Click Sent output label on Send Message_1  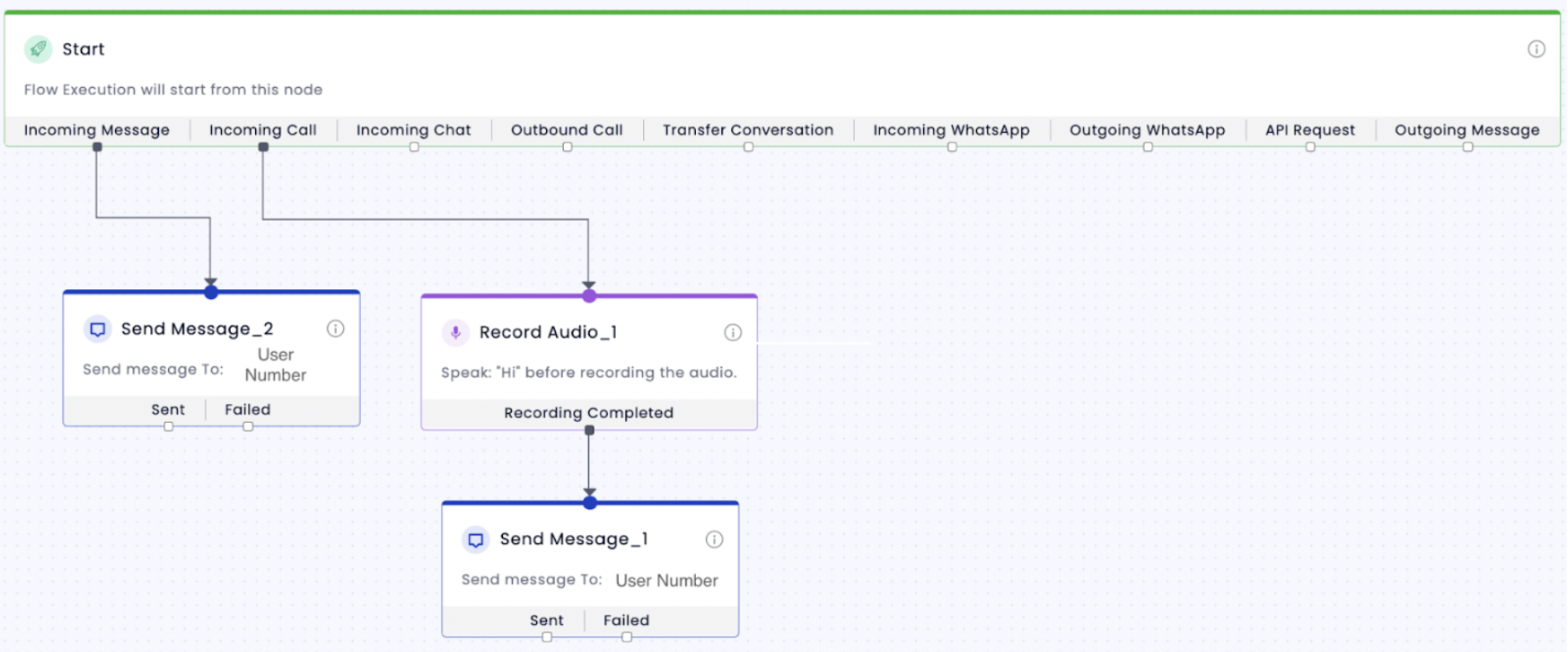[547, 621]
